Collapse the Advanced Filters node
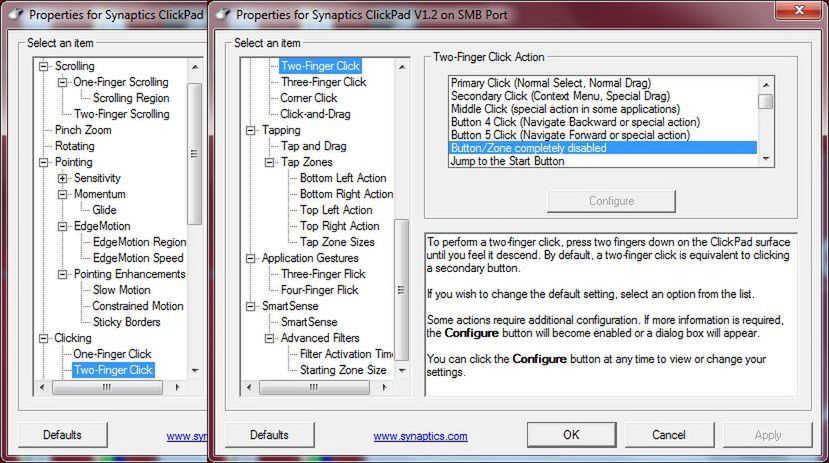829x463 pixels. [270, 338]
